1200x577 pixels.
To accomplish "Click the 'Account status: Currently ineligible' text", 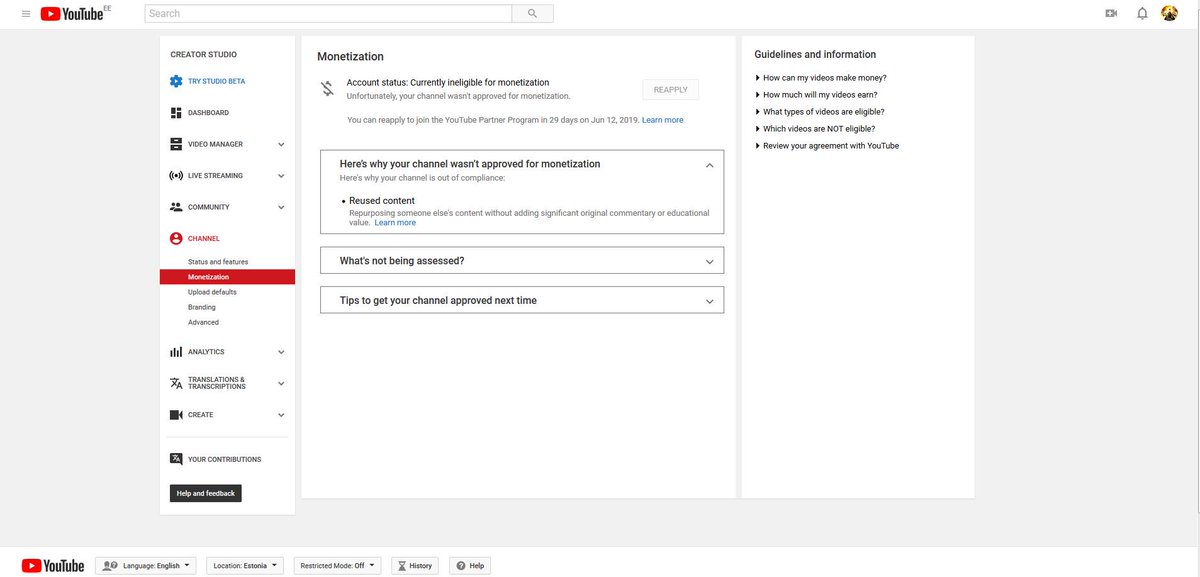I will pyautogui.click(x=448, y=82).
